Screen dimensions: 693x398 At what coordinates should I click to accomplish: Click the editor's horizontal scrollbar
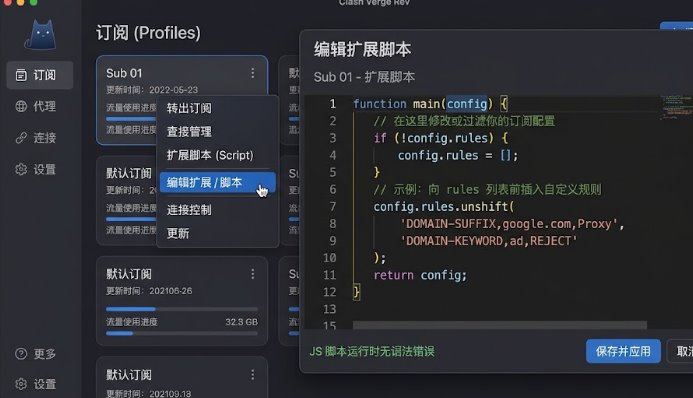pos(499,326)
